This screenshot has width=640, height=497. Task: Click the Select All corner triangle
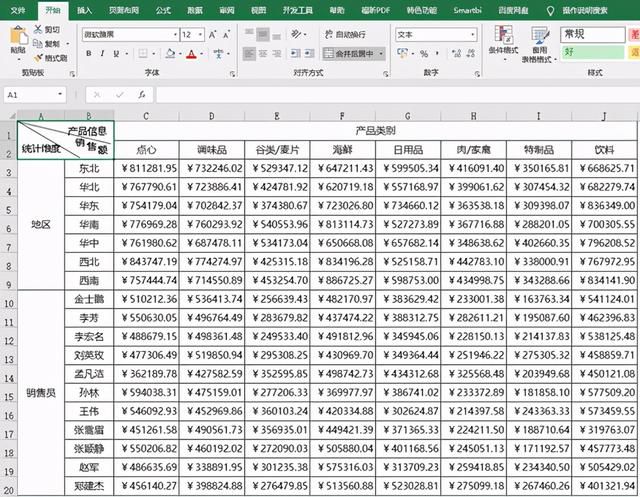click(x=13, y=116)
